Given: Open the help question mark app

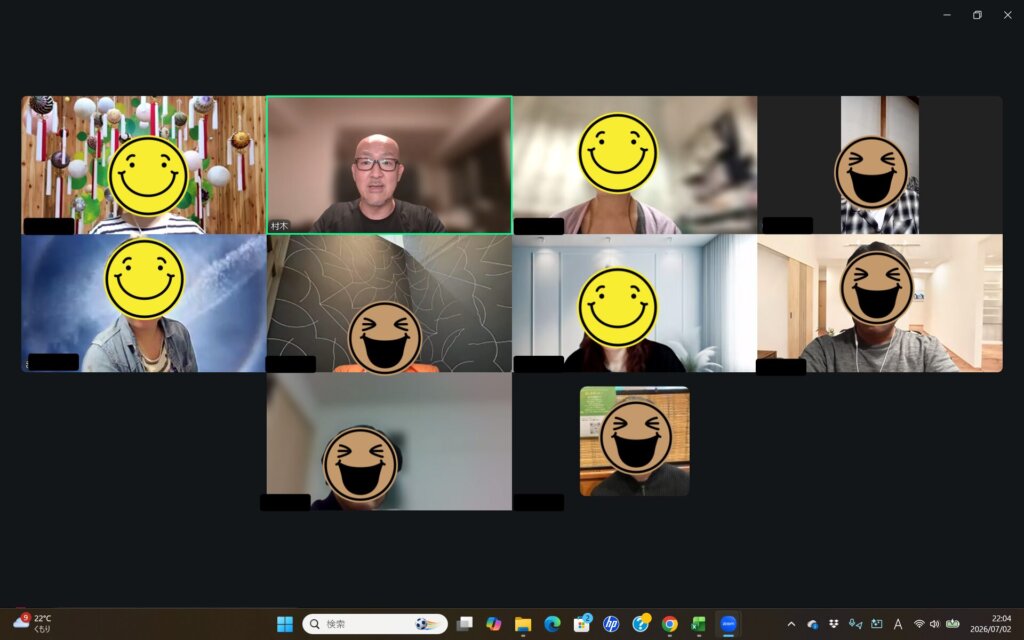Looking at the screenshot, I should point(641,624).
